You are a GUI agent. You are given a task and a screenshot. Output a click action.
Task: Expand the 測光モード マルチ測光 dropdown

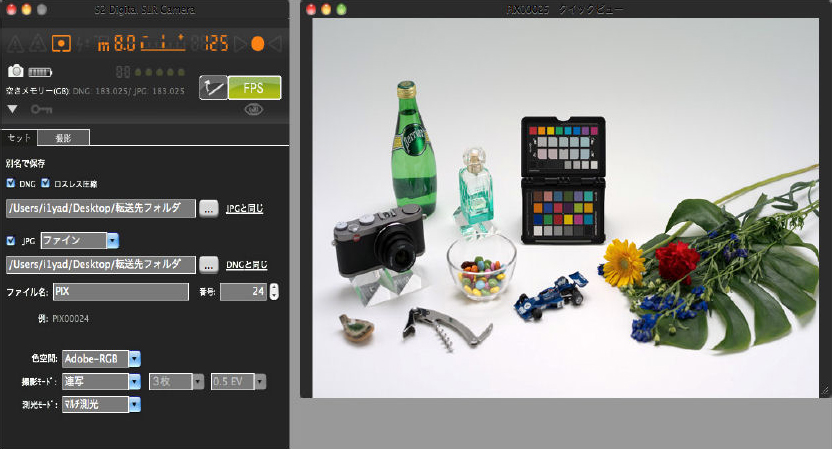point(134,404)
